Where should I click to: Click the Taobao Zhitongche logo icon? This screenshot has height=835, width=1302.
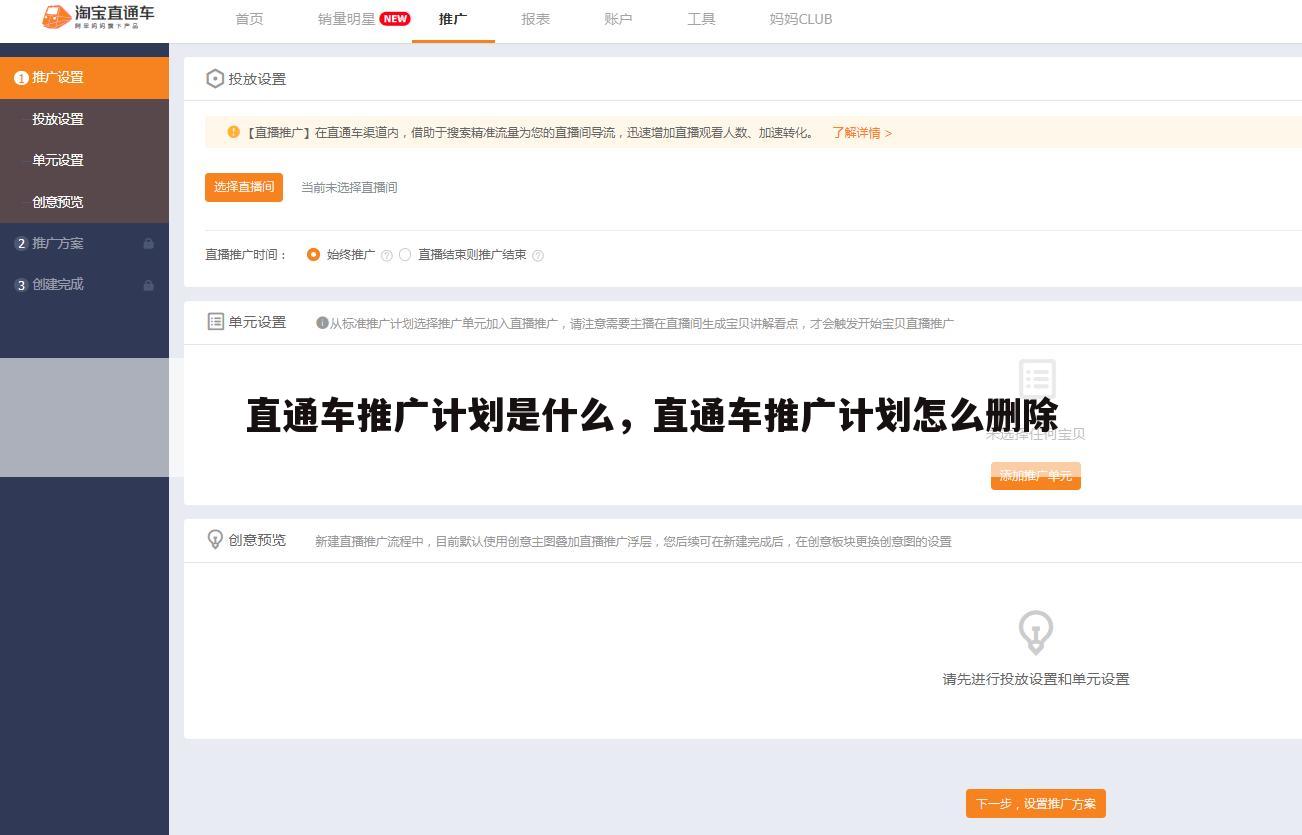(55, 16)
